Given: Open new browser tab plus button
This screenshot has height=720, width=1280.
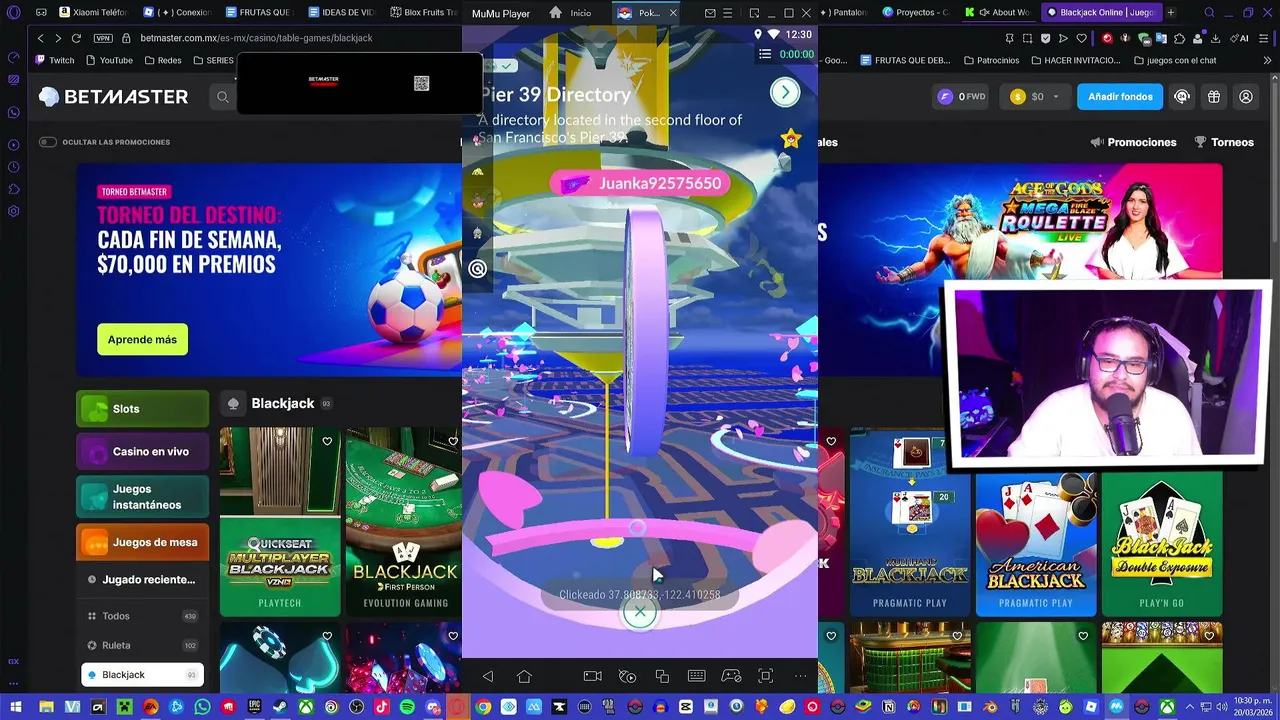Looking at the screenshot, I should click(1171, 13).
